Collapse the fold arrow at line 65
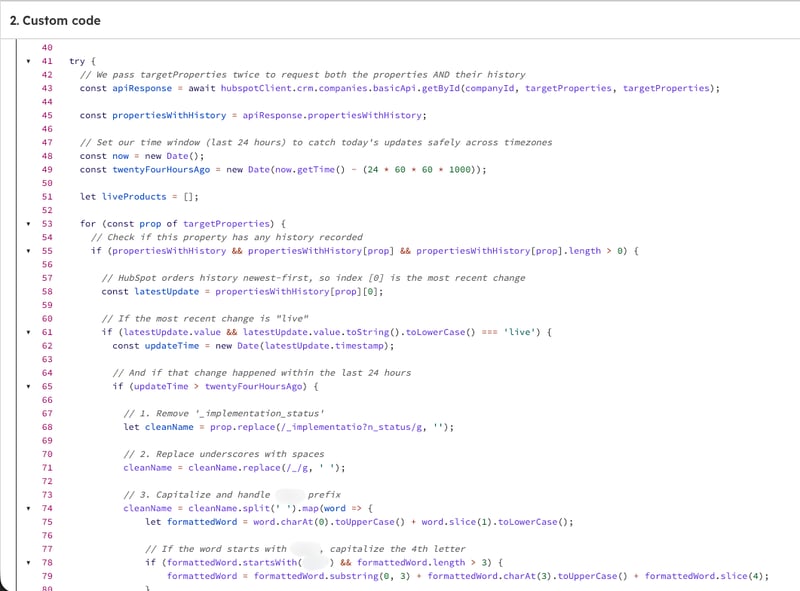Screen dimensions: 800x591 [29, 386]
